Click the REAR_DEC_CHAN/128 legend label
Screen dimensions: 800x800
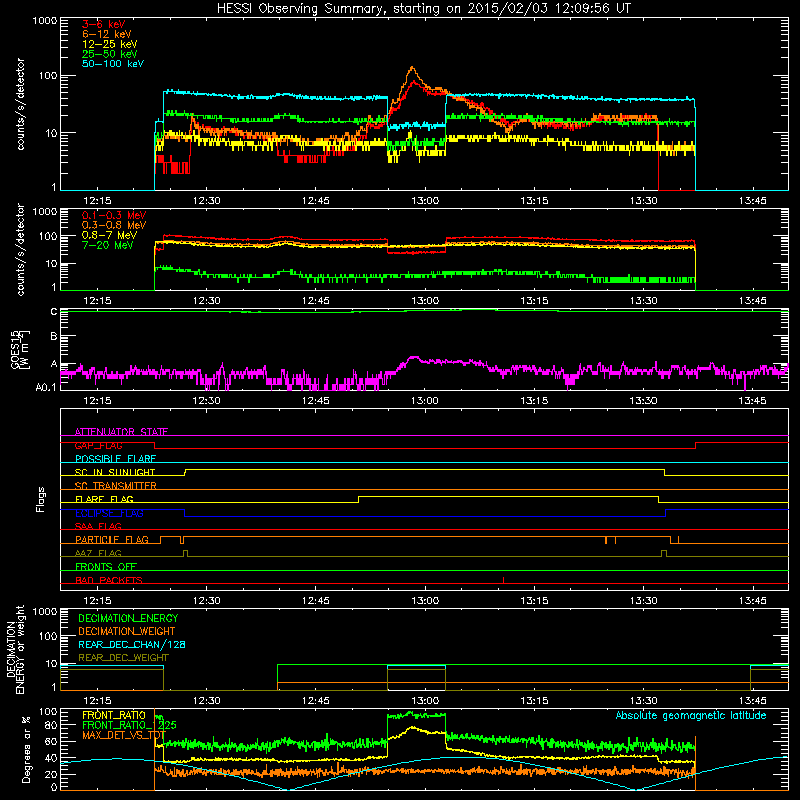tap(132, 644)
